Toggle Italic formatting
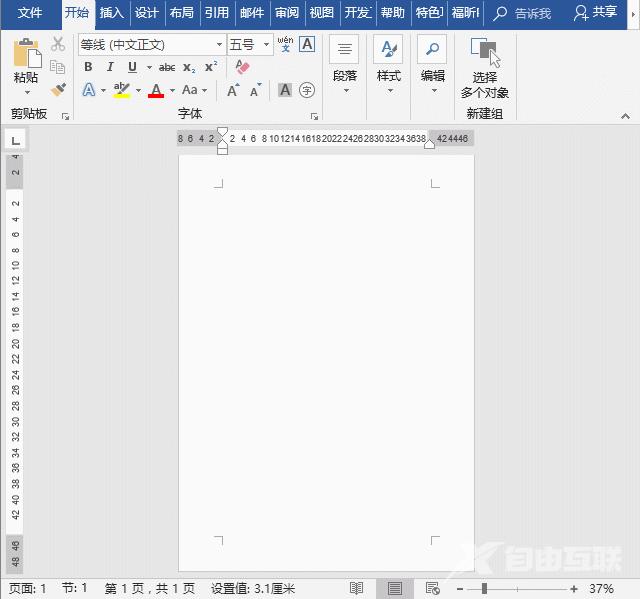The height and width of the screenshot is (599, 640). coord(109,67)
